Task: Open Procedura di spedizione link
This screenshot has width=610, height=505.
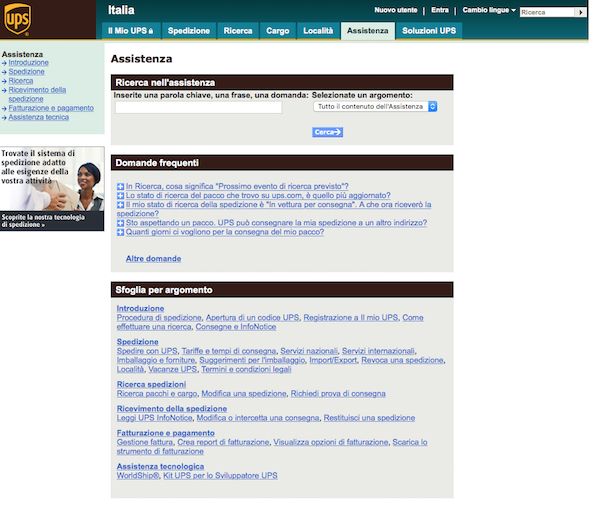Action: point(159,317)
